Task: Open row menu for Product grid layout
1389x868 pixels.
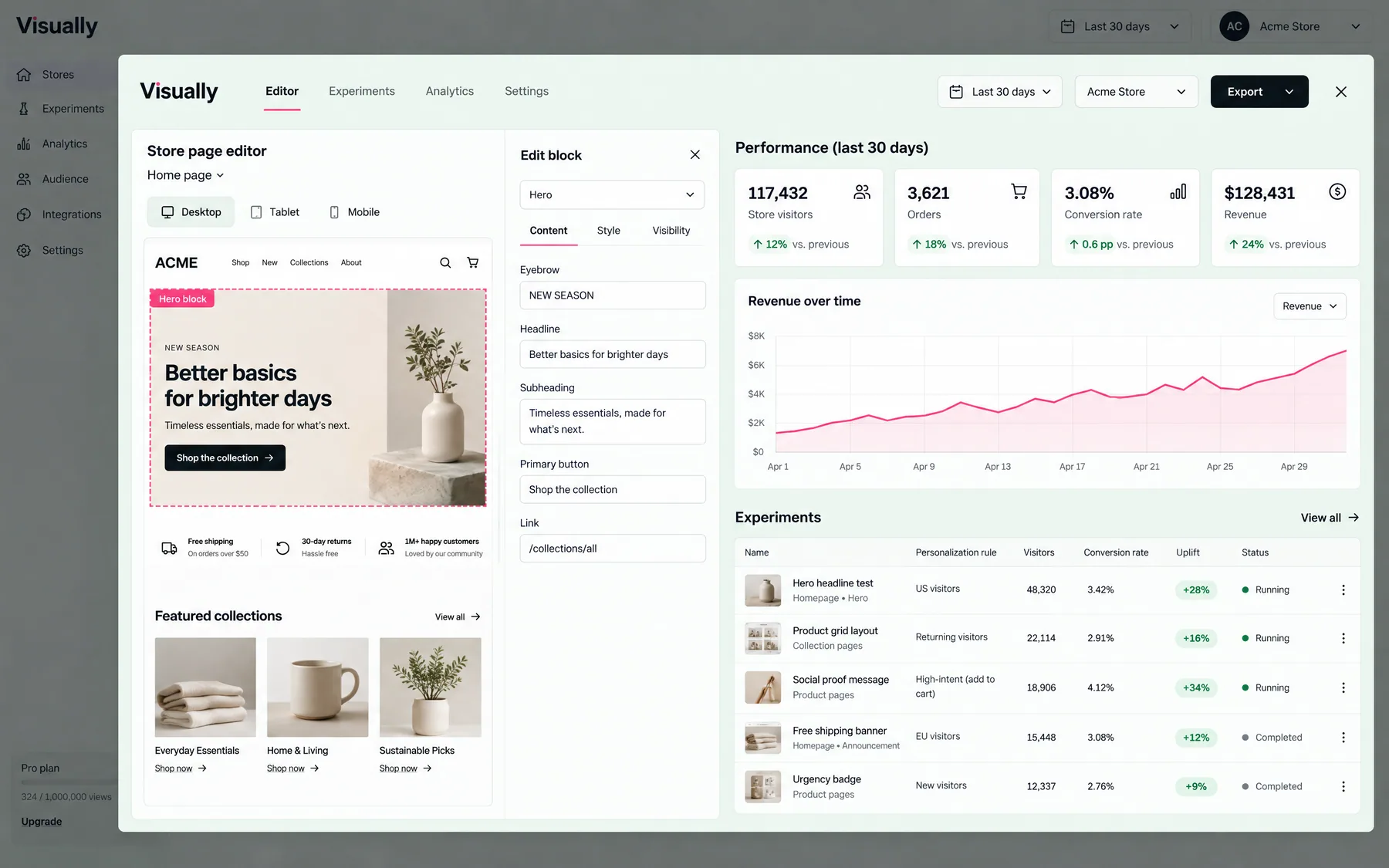Action: click(1343, 638)
